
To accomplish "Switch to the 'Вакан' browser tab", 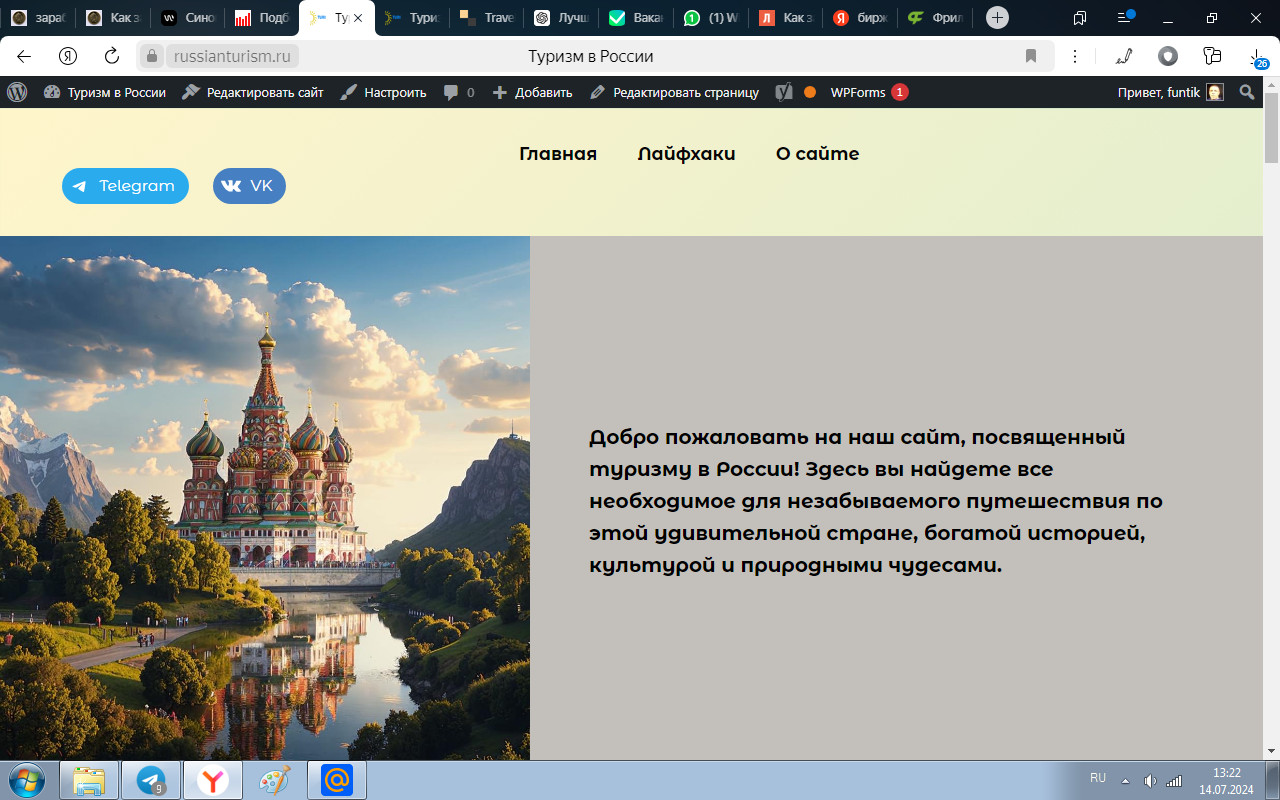I will coord(636,18).
